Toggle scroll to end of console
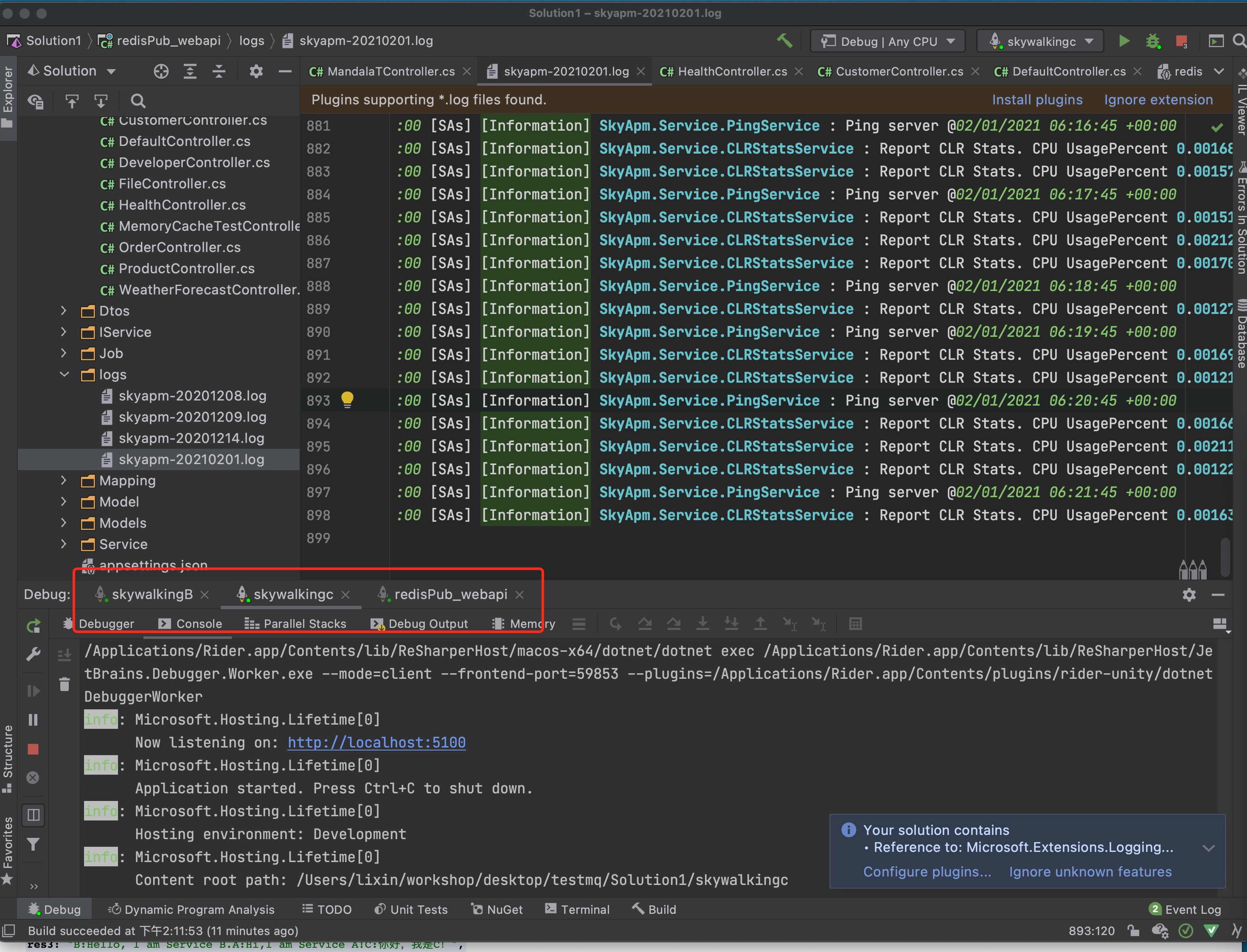Viewport: 1247px width, 952px height. point(65,655)
